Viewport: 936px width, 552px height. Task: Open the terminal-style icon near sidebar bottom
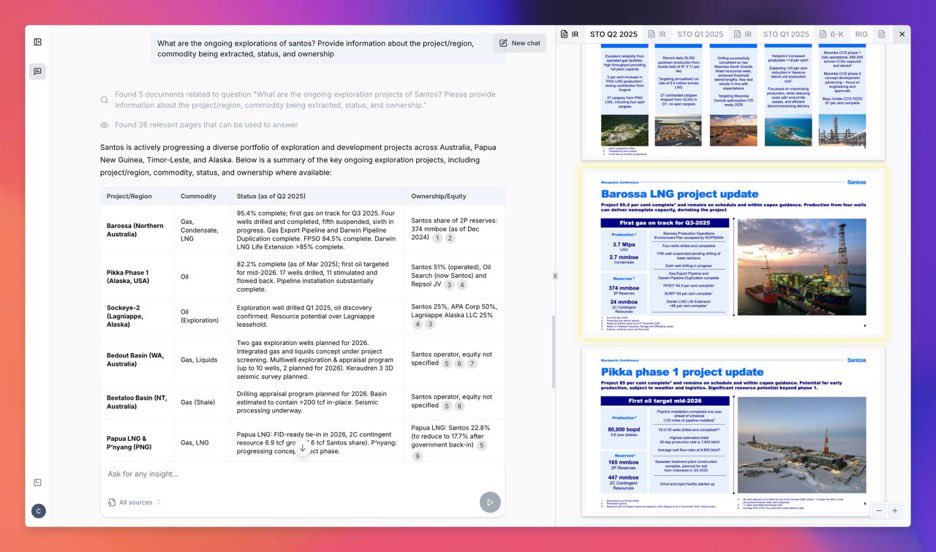[38, 482]
